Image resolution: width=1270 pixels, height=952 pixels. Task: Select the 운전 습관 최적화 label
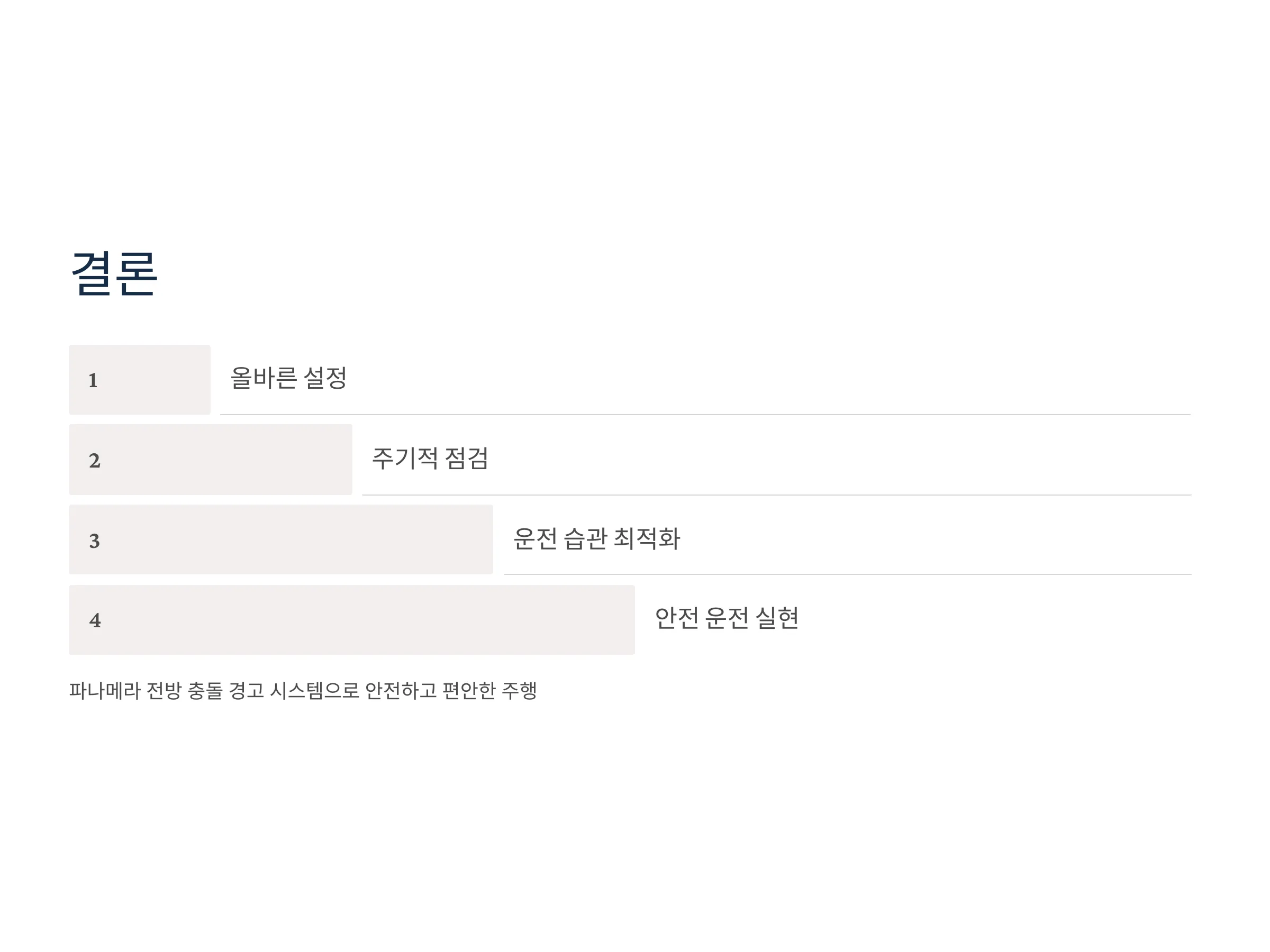coord(596,539)
